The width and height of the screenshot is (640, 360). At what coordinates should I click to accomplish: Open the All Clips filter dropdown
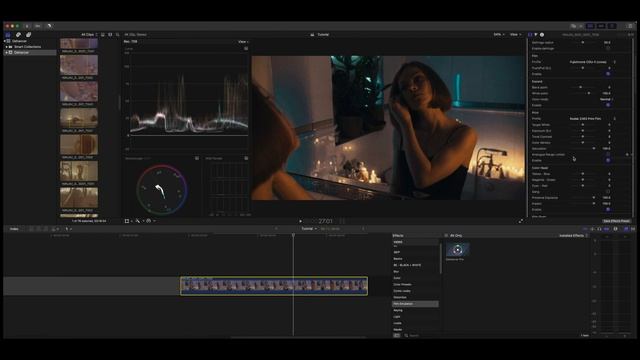pos(89,35)
